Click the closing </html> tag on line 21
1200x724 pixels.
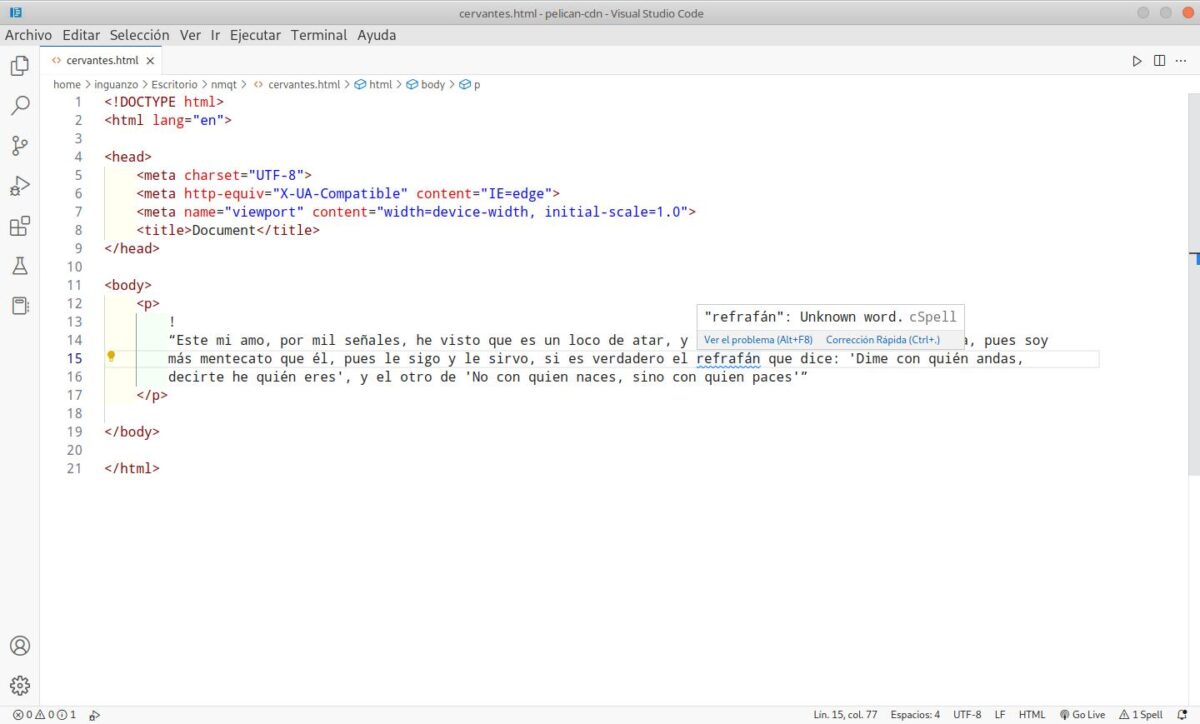click(x=132, y=468)
